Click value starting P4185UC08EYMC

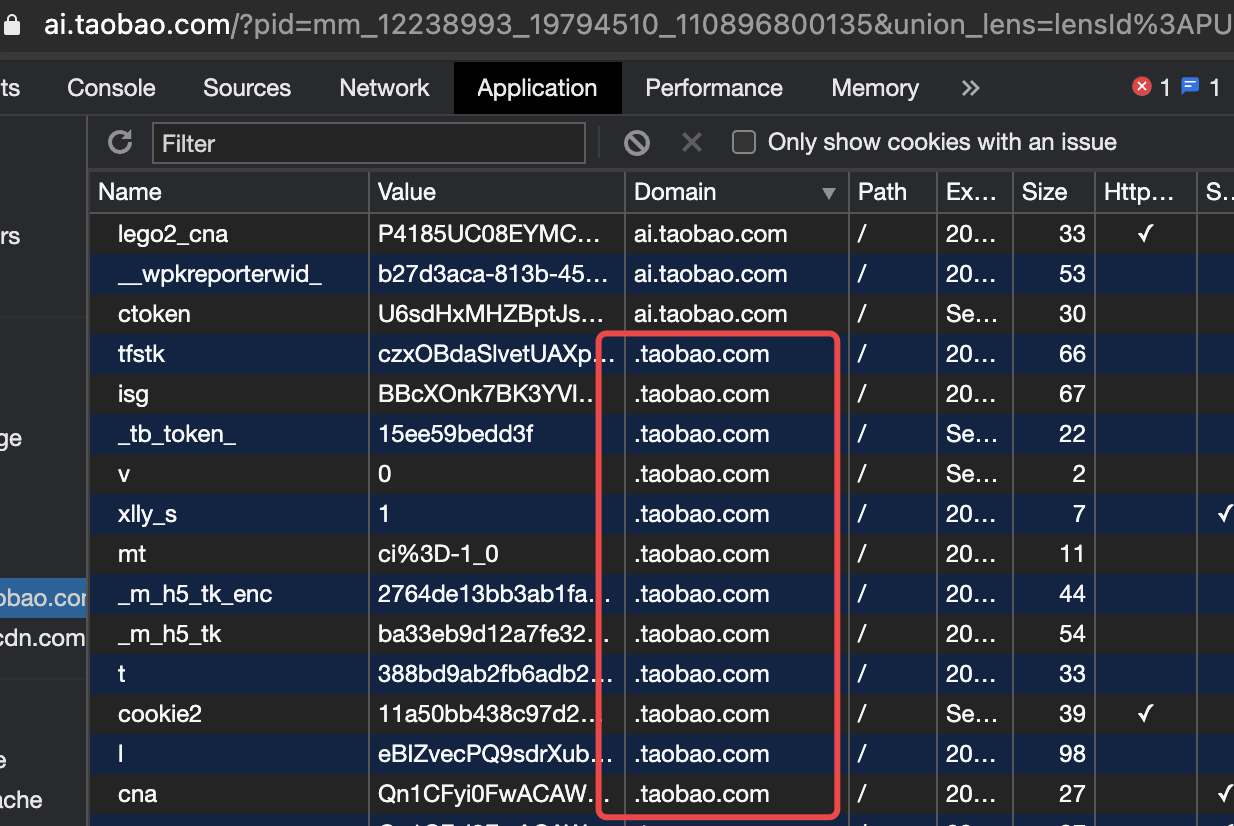[x=490, y=234]
